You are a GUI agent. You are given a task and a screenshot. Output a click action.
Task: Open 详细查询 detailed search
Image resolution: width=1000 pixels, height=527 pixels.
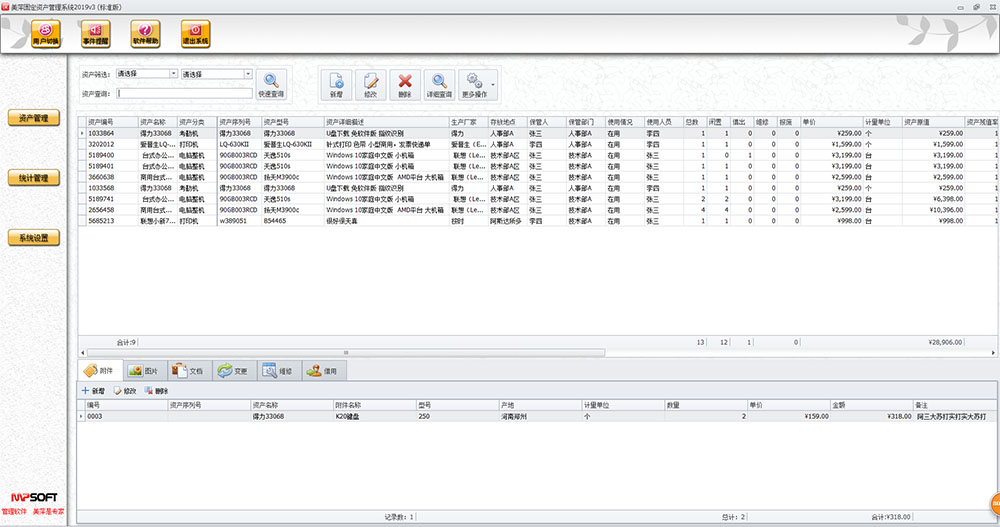click(x=438, y=84)
